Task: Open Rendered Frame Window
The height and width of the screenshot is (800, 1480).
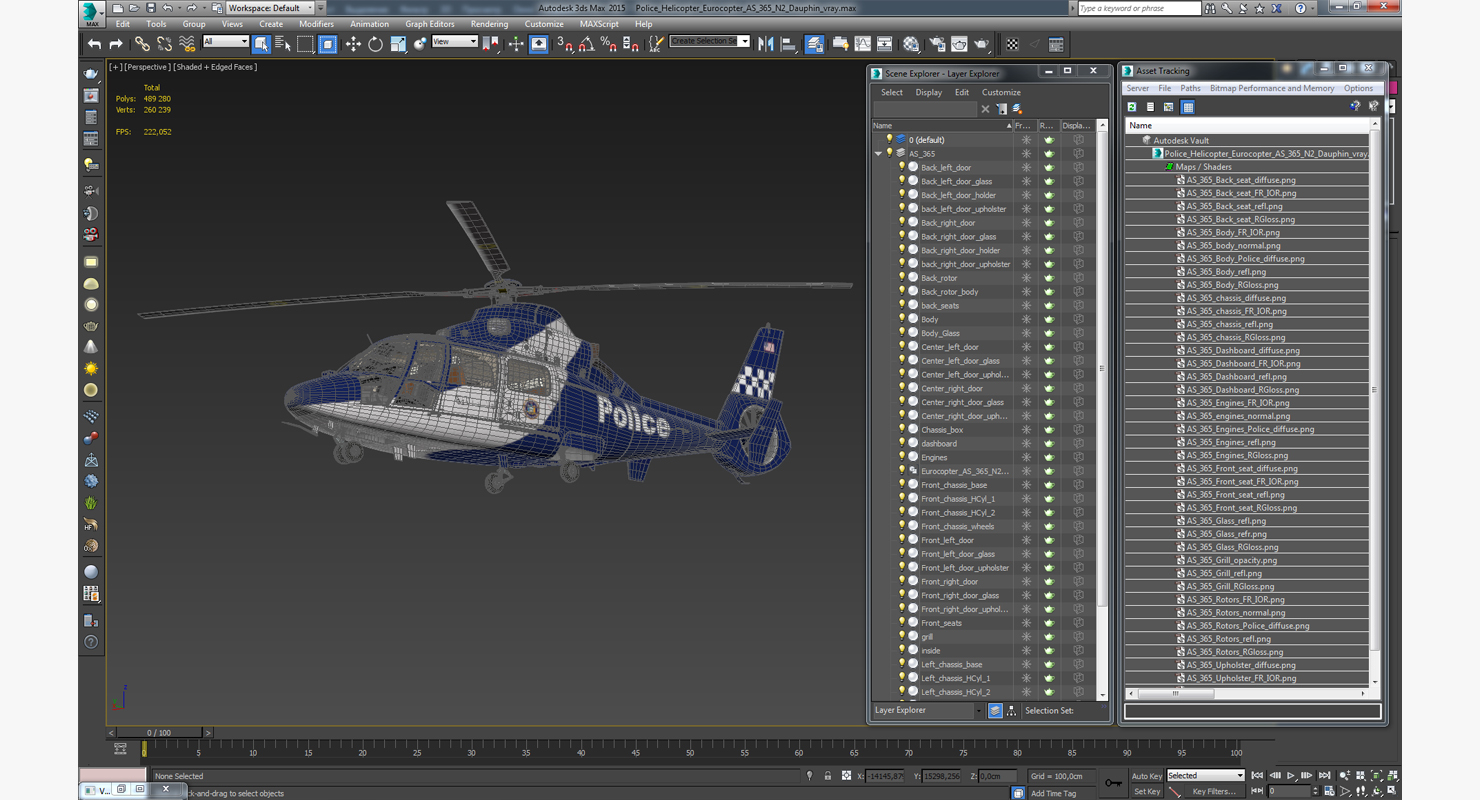Action: (x=959, y=44)
